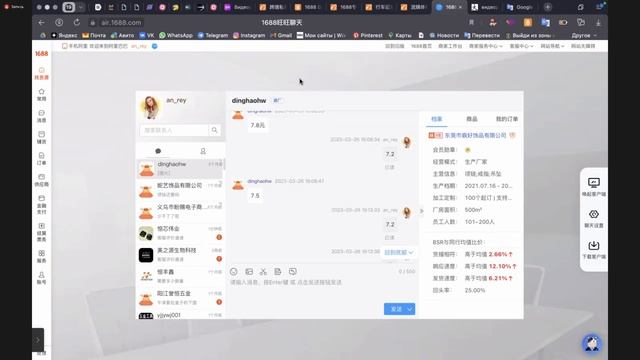Image resolution: width=640 pixels, height=360 pixels.
Task: Open the company name link in info panel
Action: coord(475,135)
